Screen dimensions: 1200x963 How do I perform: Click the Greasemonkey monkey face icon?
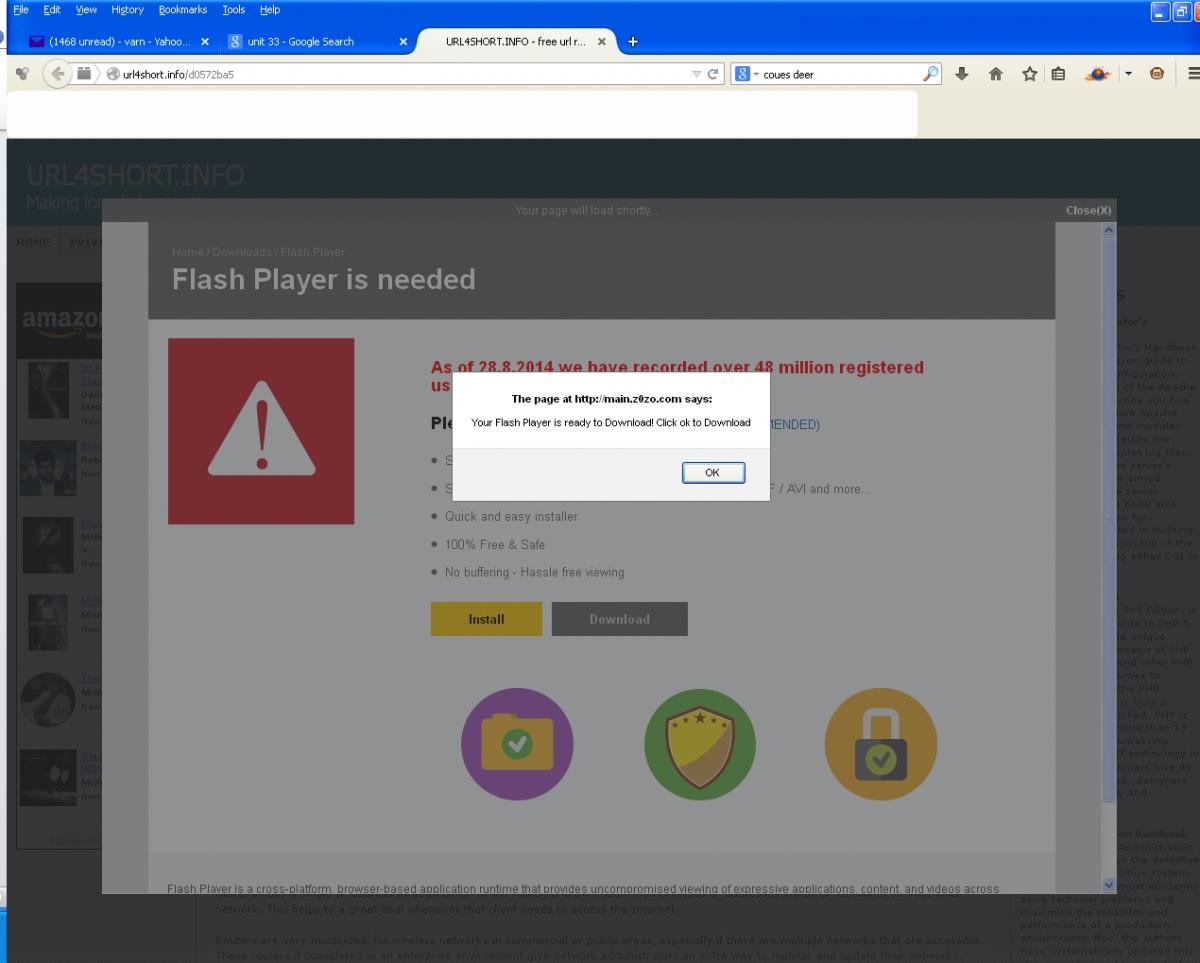[1157, 74]
